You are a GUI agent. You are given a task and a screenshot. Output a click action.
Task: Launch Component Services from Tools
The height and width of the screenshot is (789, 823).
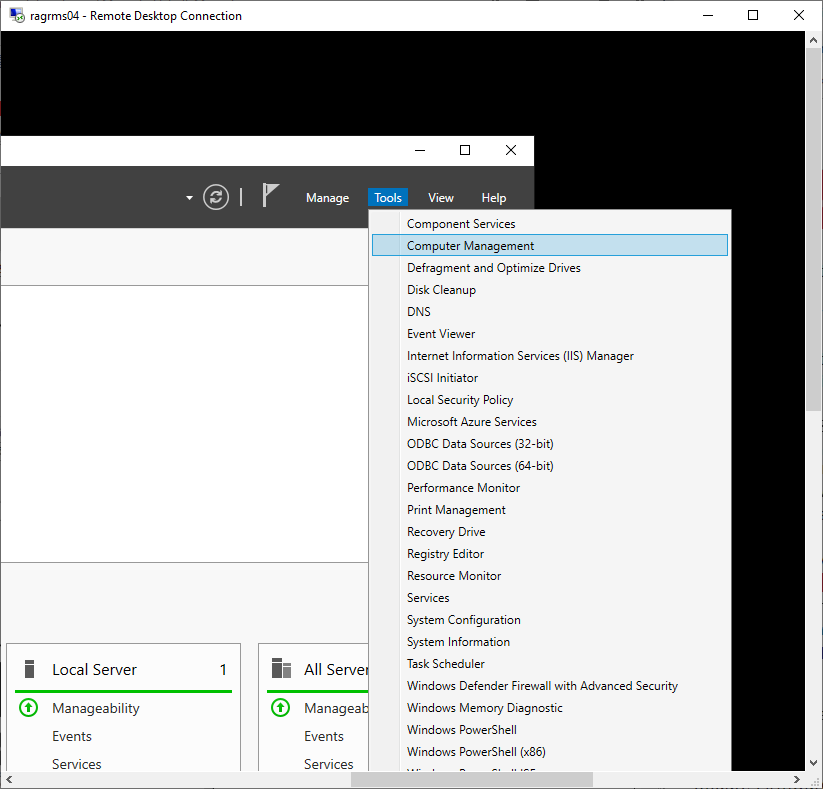(x=550, y=224)
